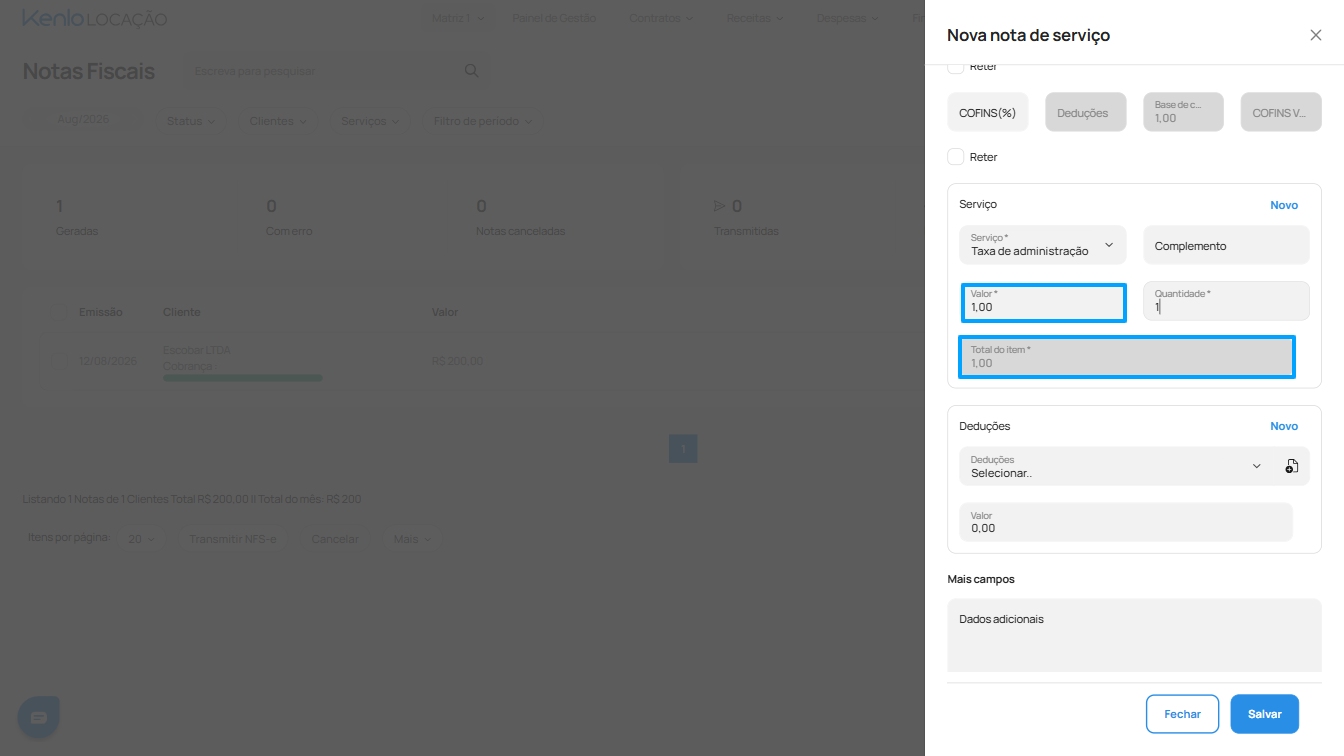Open the Serviços filter dropdown
1344x756 pixels.
pyautogui.click(x=370, y=121)
